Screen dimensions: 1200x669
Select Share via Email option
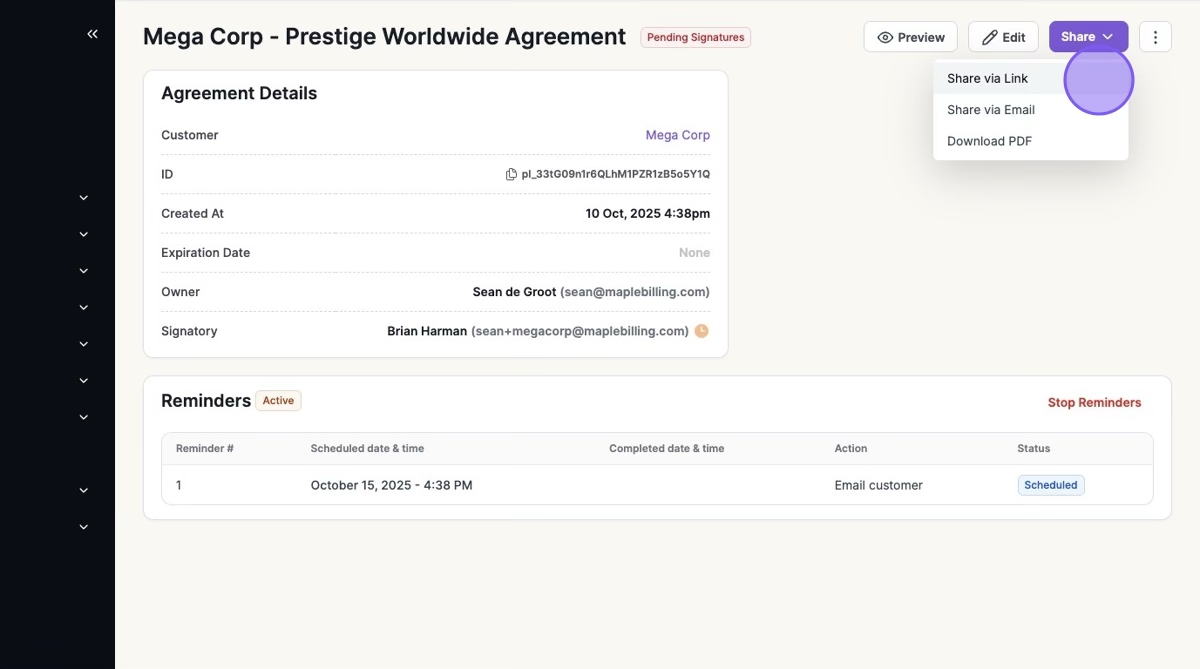[x=991, y=110]
